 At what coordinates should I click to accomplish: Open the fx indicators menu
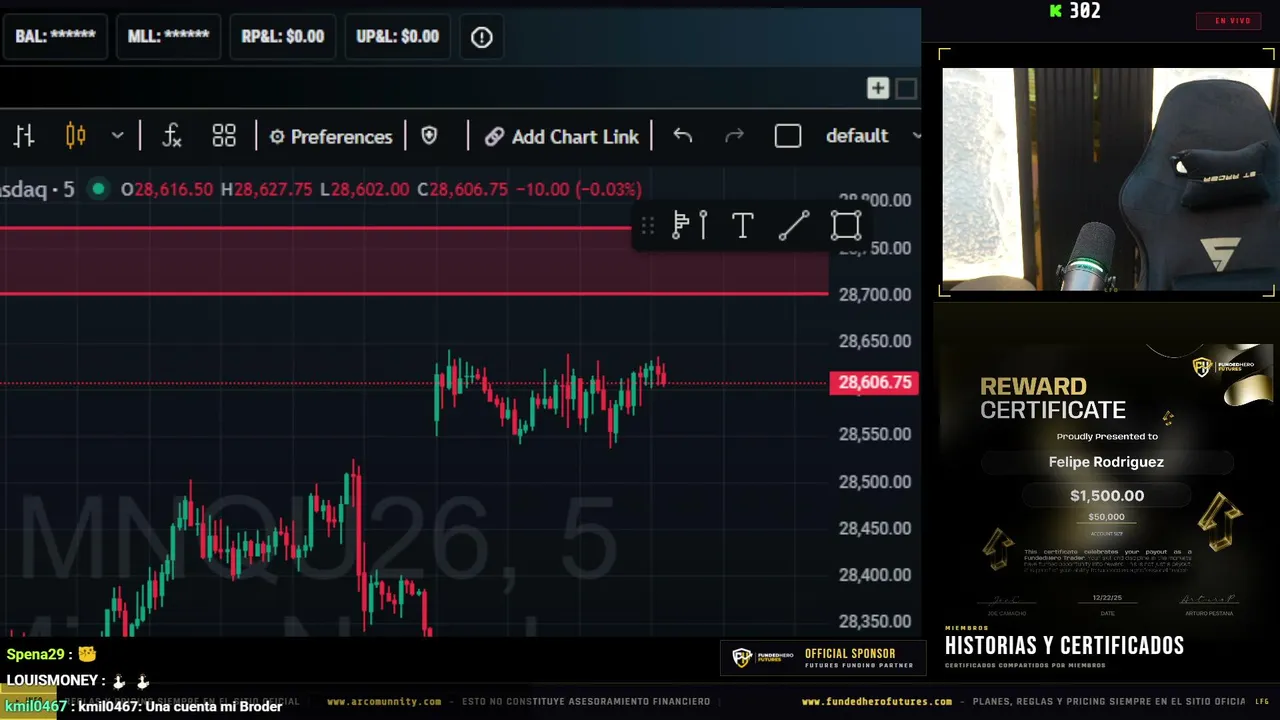point(171,136)
